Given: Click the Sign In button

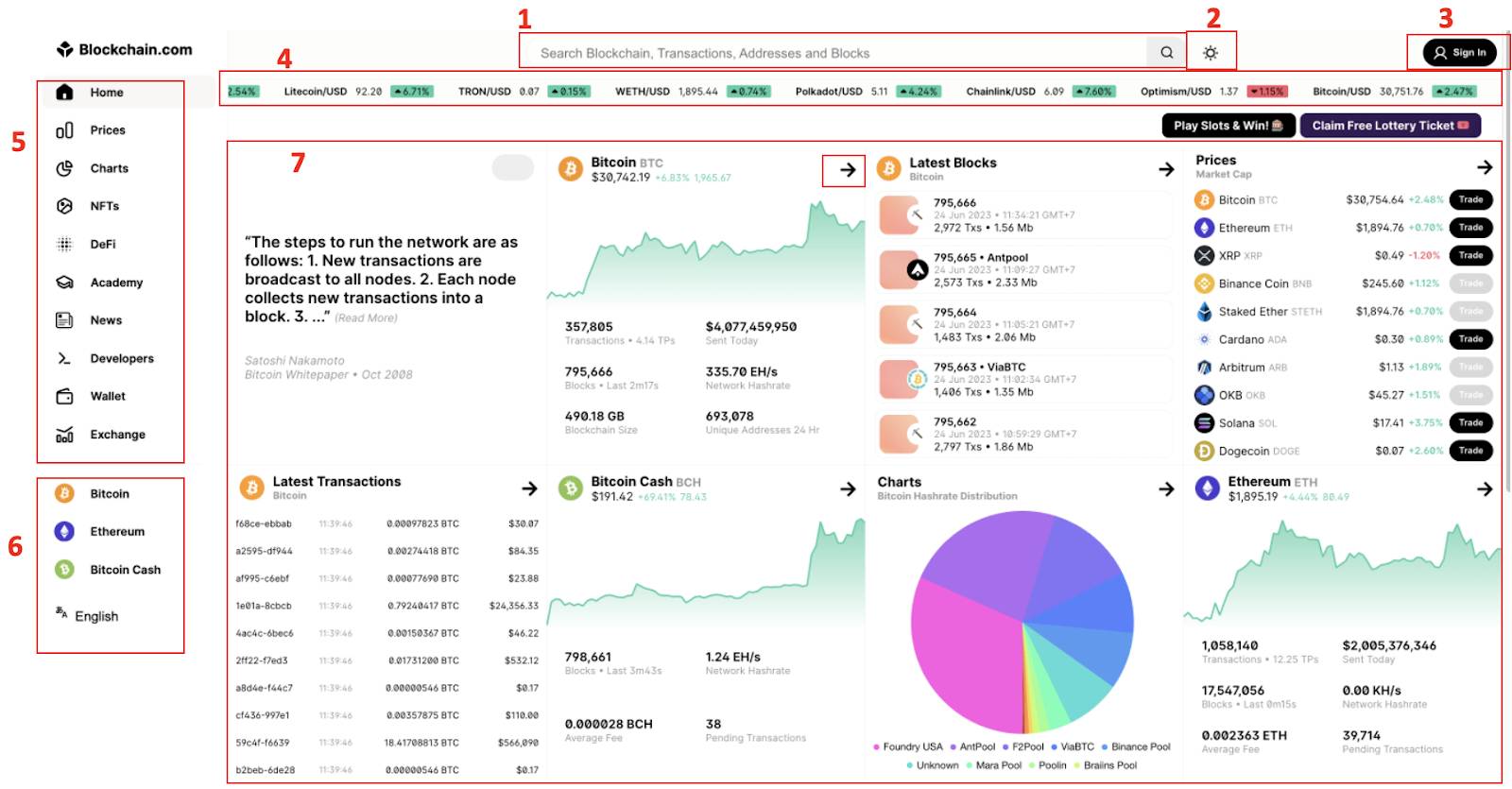Looking at the screenshot, I should coord(1459,53).
